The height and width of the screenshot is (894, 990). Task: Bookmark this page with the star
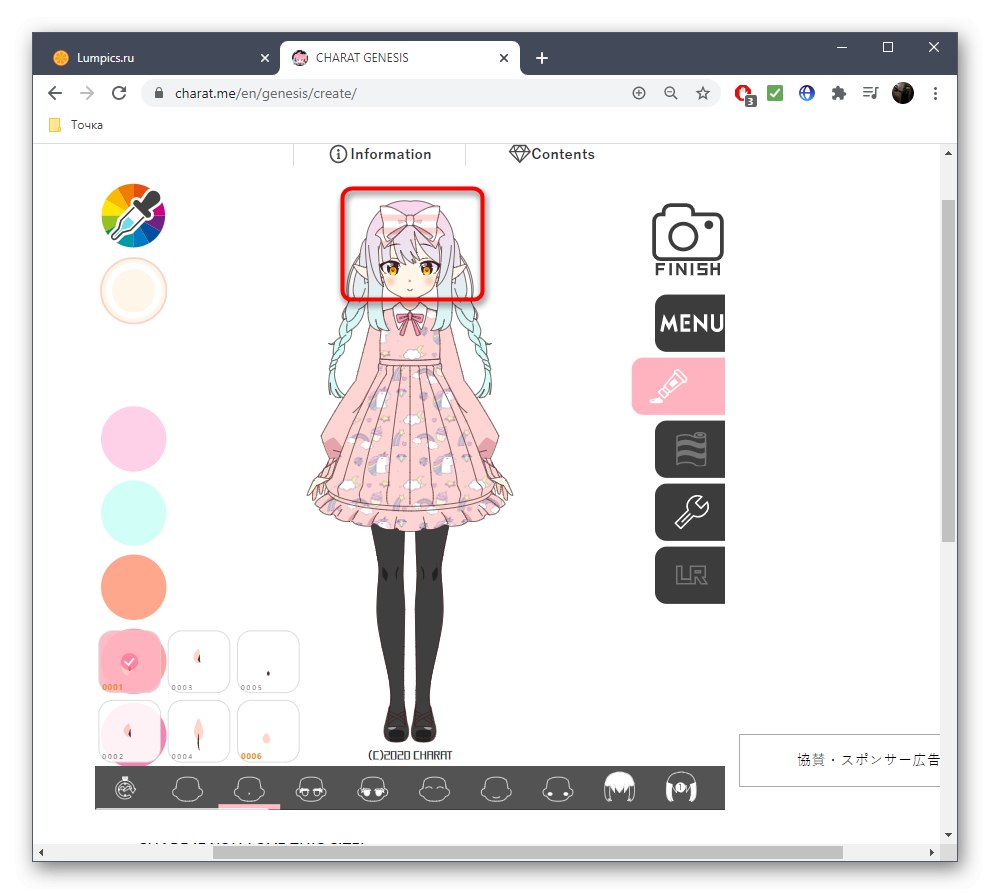(703, 93)
